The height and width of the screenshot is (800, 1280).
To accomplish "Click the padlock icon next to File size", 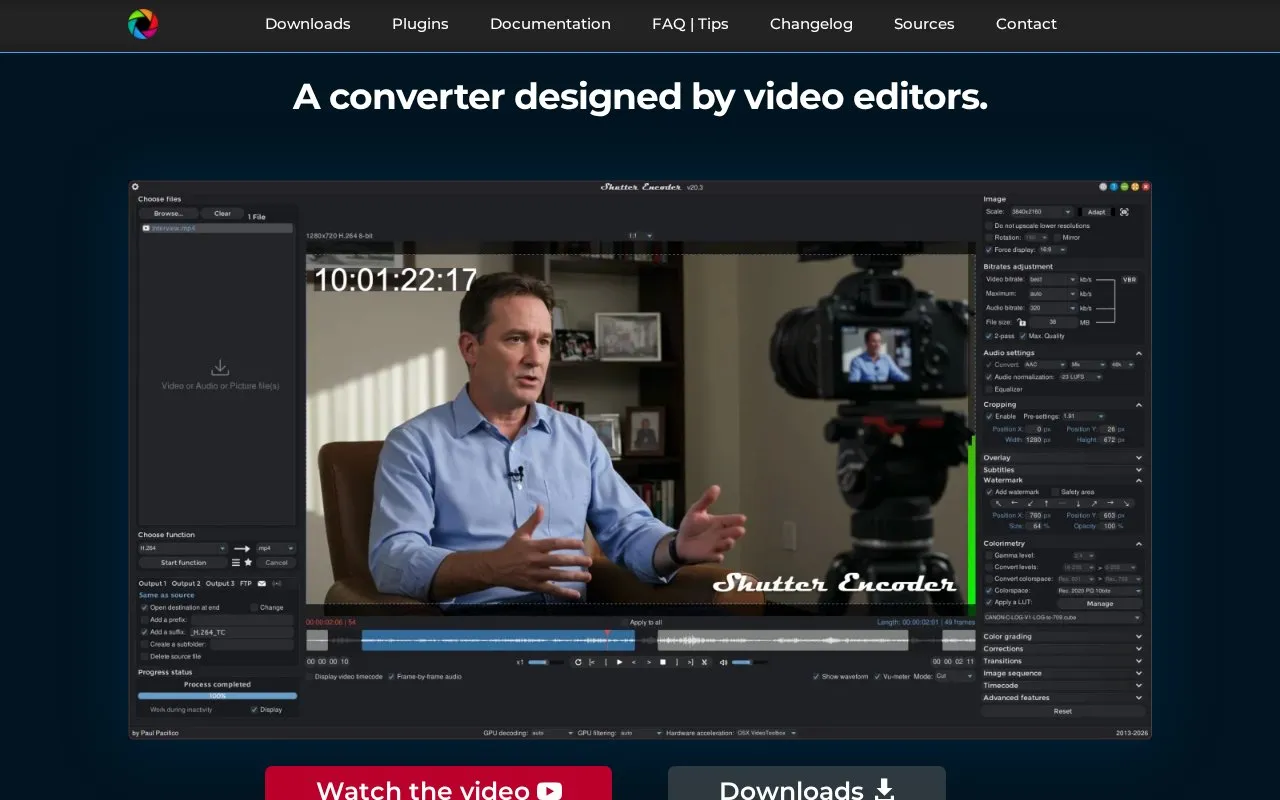I will (x=1021, y=322).
